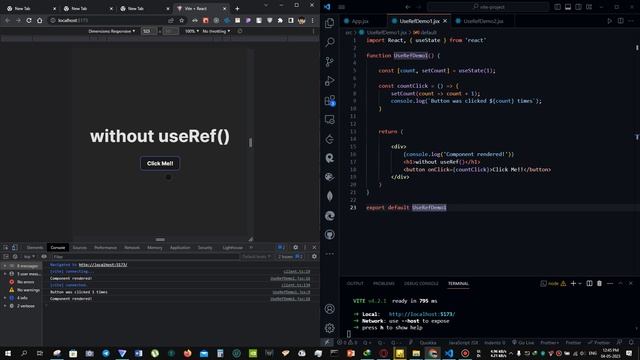The width and height of the screenshot is (640, 360).
Task: Open the Elements tab in DevTools
Action: tap(35, 247)
